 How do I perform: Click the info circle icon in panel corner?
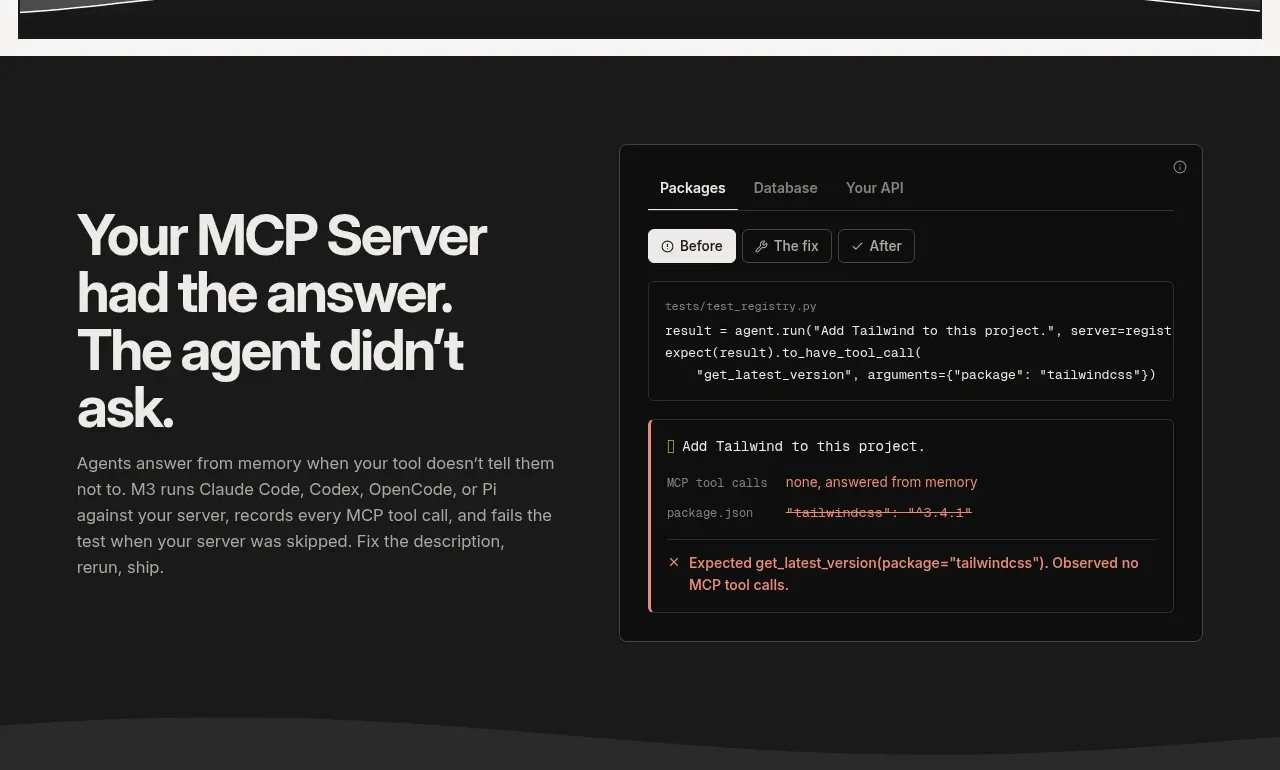click(x=1180, y=167)
